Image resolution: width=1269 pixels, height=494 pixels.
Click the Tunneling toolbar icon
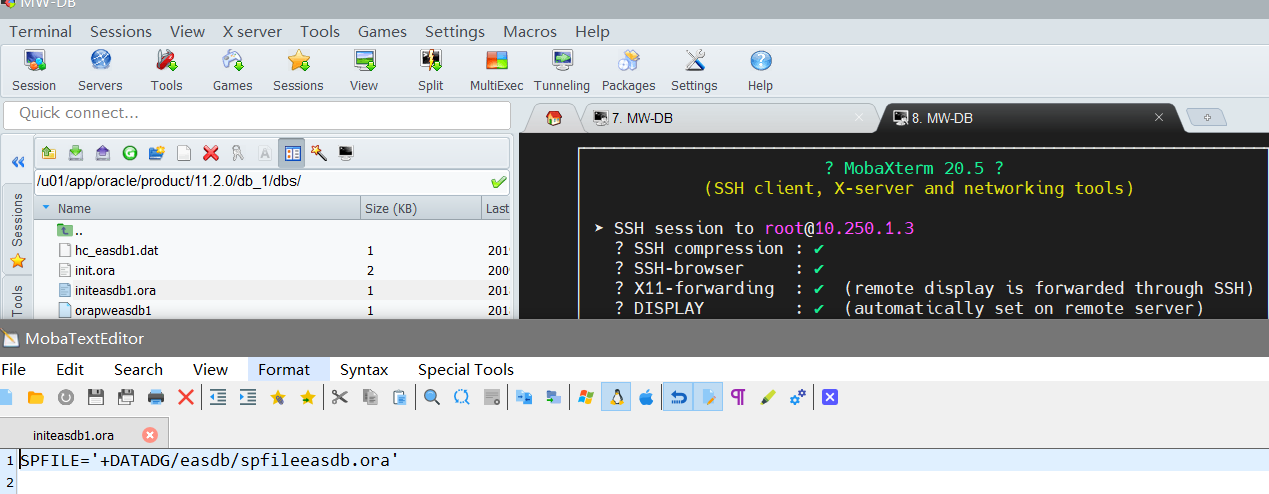click(x=562, y=69)
